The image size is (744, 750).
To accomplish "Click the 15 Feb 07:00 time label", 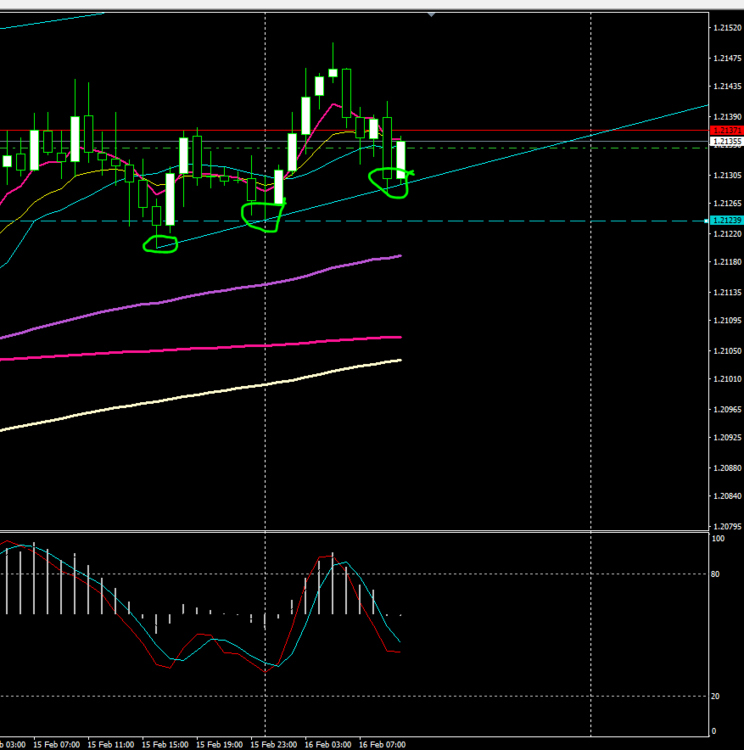I will click(x=56, y=745).
